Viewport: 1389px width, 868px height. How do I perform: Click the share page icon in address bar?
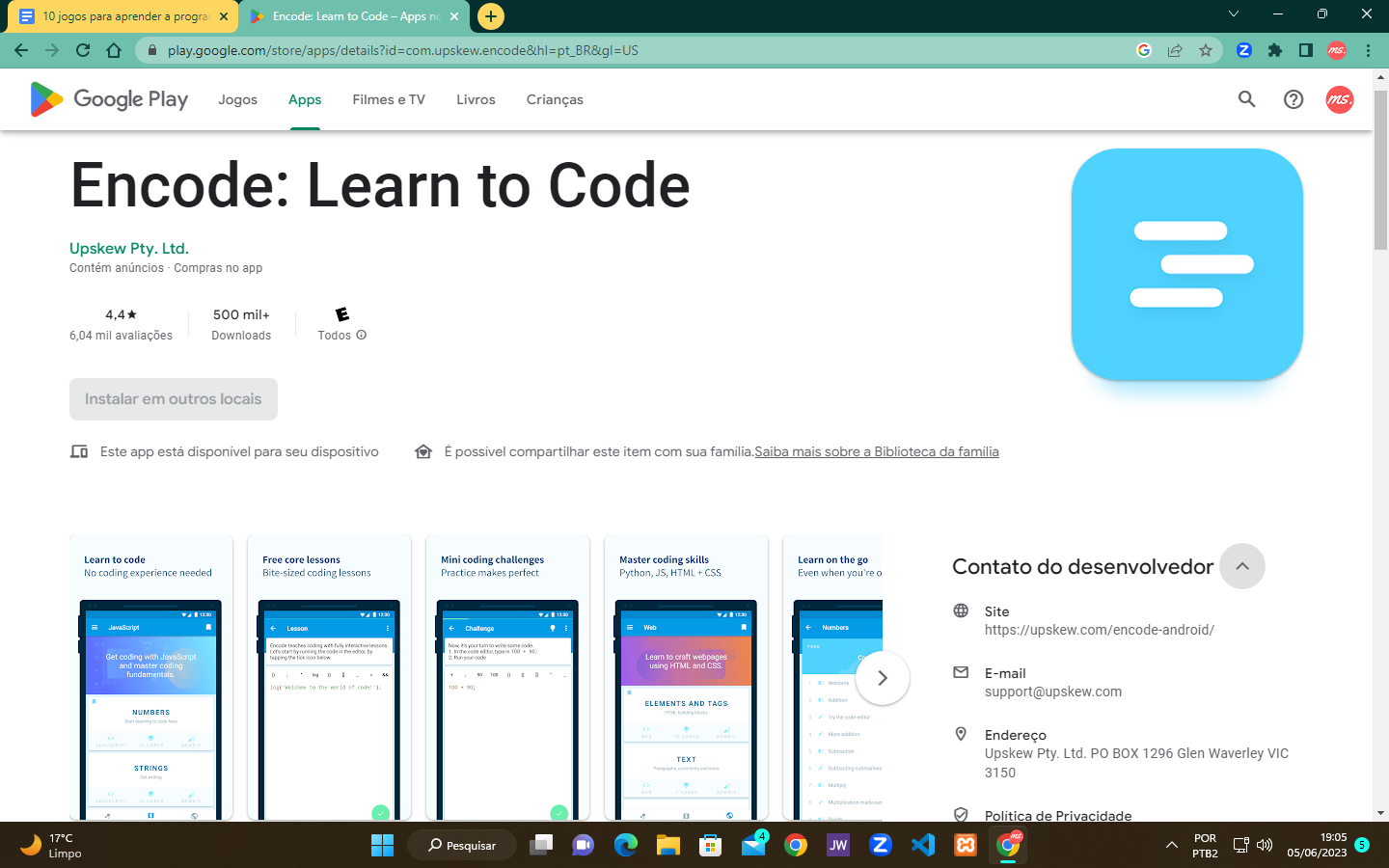tap(1175, 50)
